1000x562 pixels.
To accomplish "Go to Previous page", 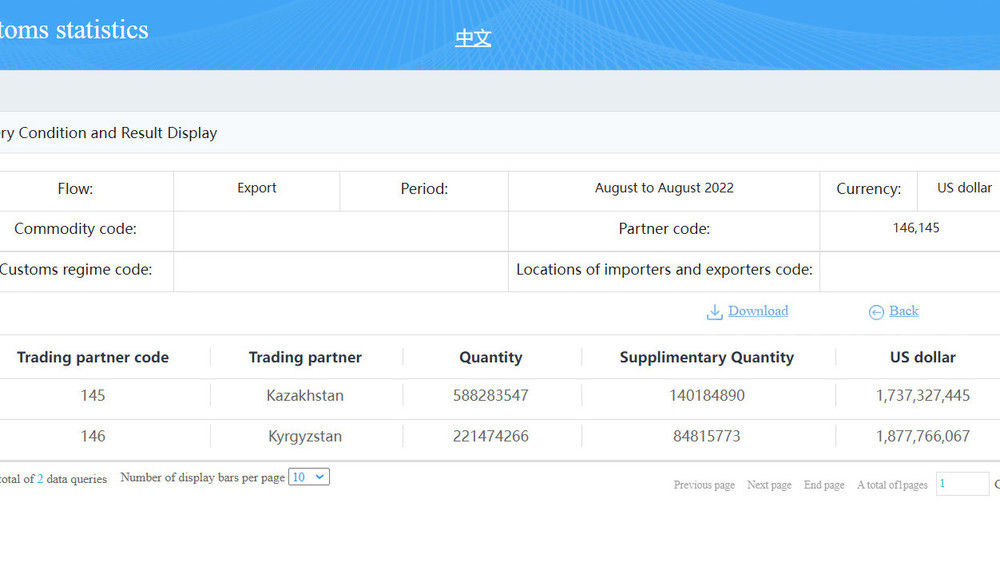I will coord(704,485).
